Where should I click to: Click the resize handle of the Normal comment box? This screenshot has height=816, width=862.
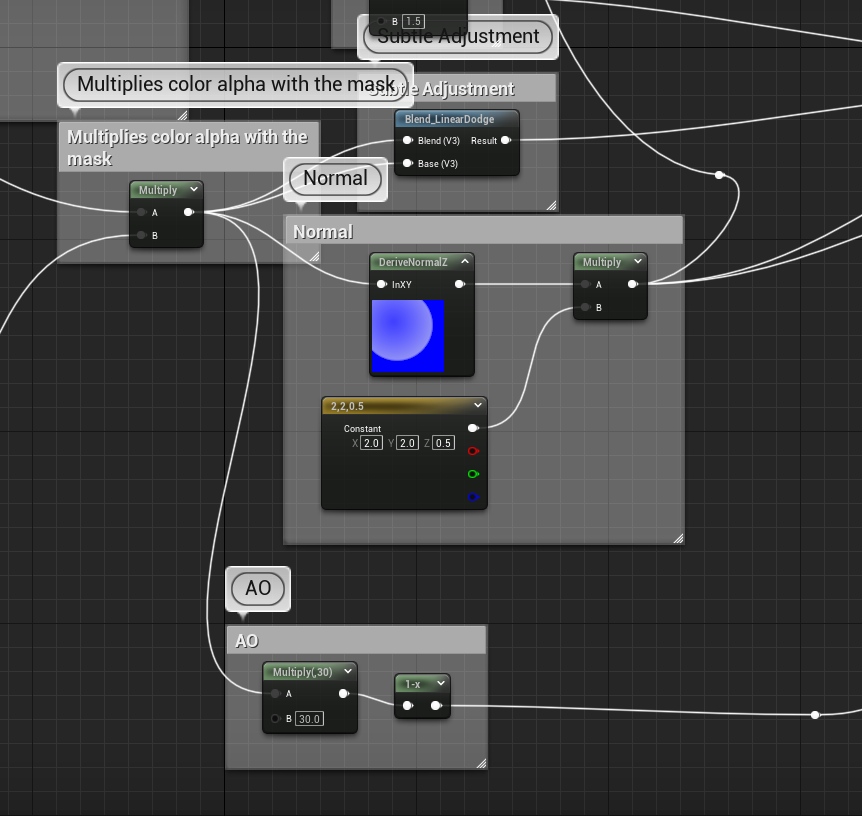pos(678,539)
